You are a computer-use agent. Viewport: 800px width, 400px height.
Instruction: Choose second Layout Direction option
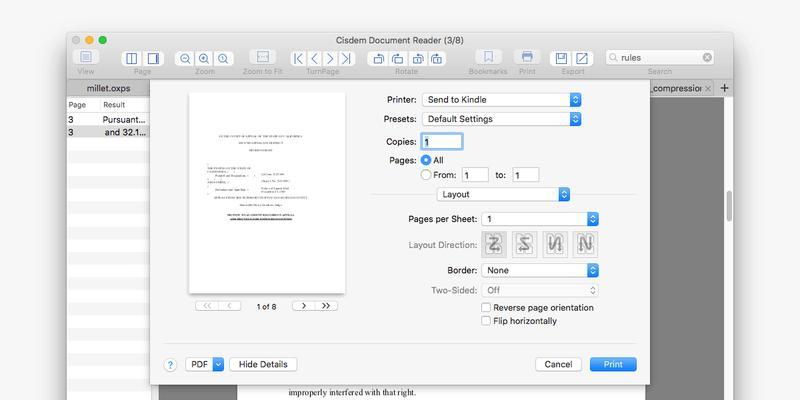tap(524, 244)
